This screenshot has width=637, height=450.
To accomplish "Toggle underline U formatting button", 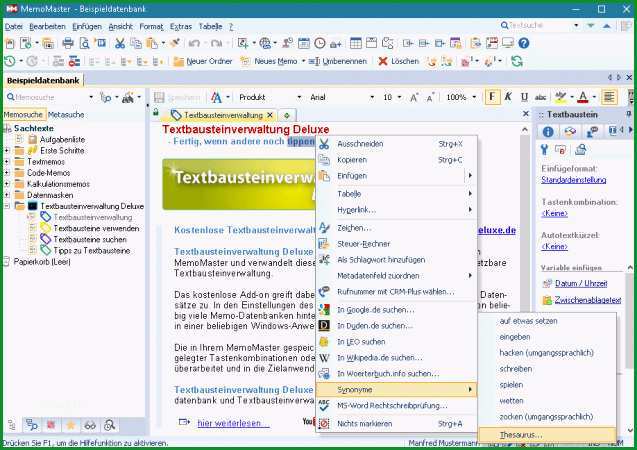I will 524,97.
